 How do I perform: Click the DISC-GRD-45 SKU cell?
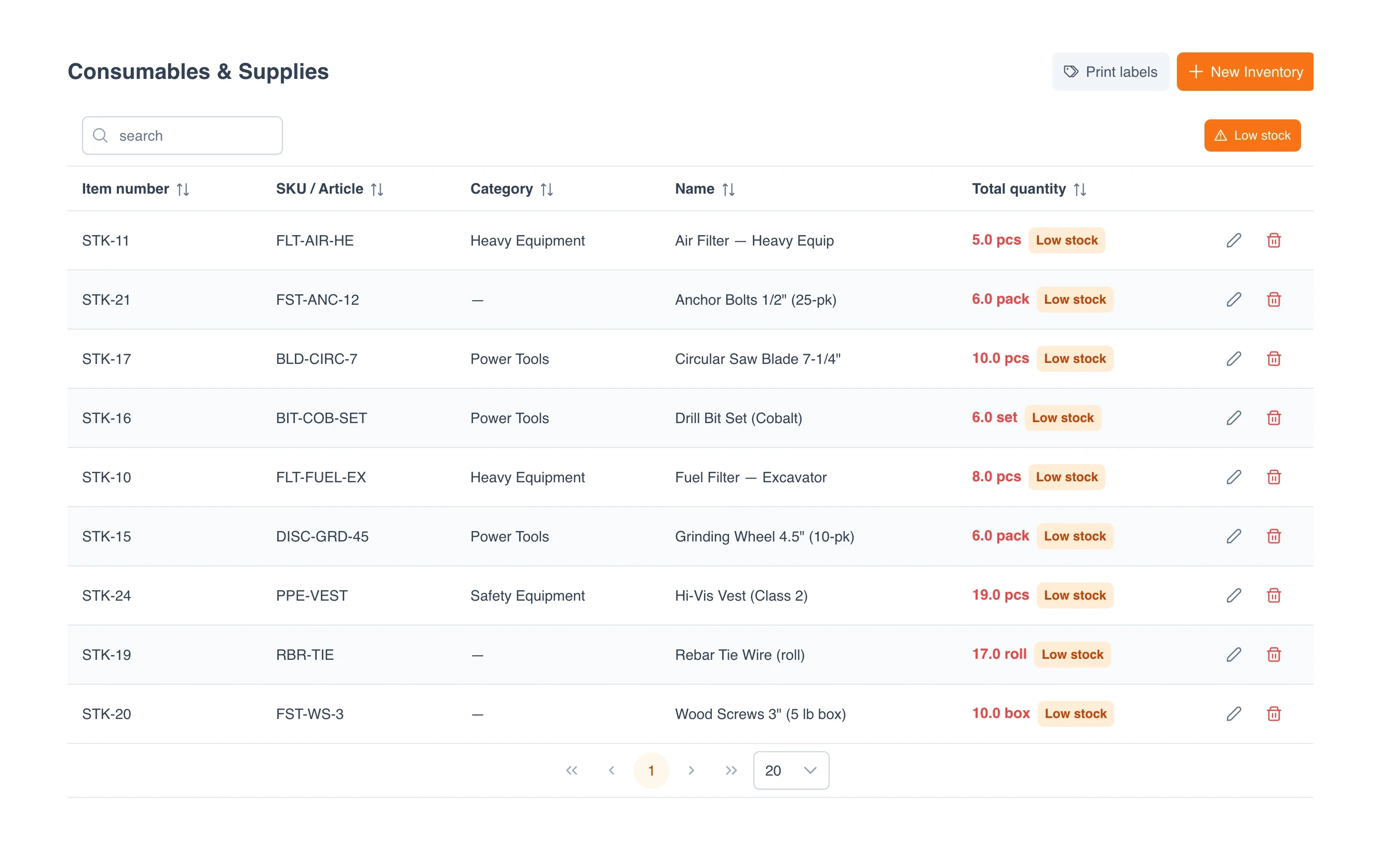(322, 536)
